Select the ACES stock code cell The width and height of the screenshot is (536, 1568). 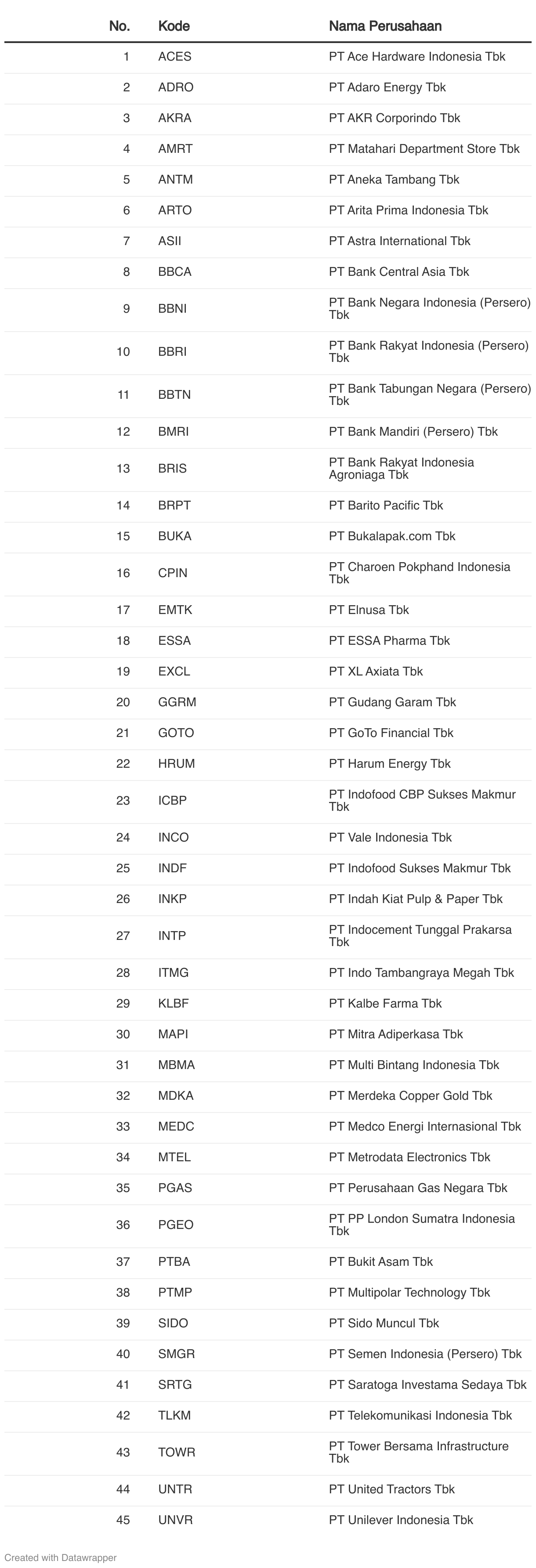pos(175,57)
